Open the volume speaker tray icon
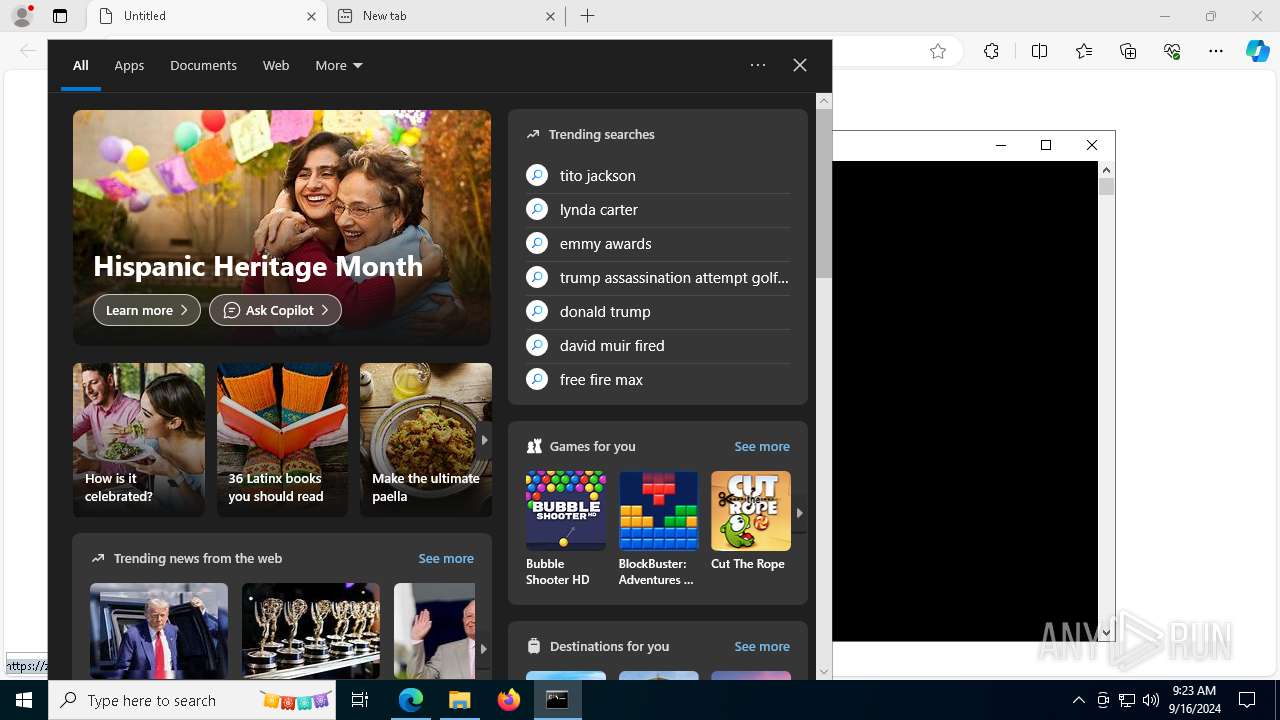Screen dimensions: 1280x720 pyautogui.click(x=1150, y=700)
